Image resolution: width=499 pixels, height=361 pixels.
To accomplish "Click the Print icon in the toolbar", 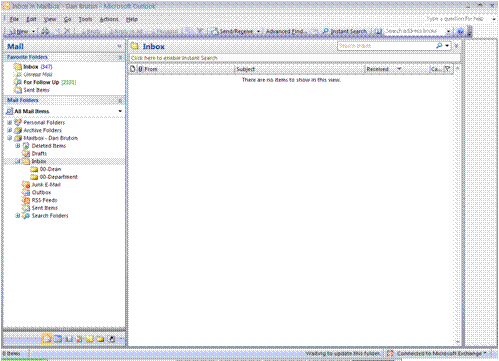I will 45,31.
